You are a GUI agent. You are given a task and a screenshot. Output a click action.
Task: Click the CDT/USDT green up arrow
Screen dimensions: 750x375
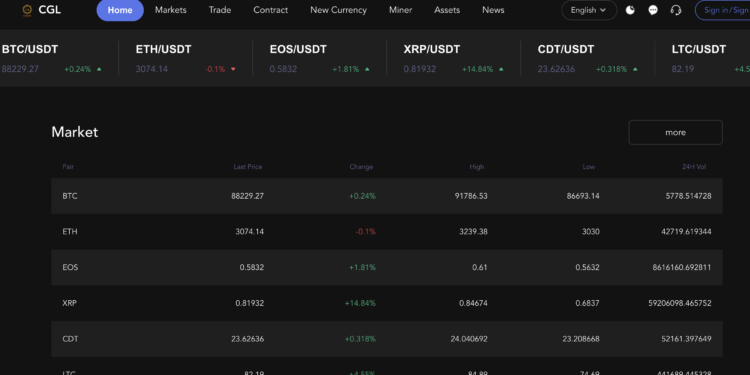(x=635, y=69)
